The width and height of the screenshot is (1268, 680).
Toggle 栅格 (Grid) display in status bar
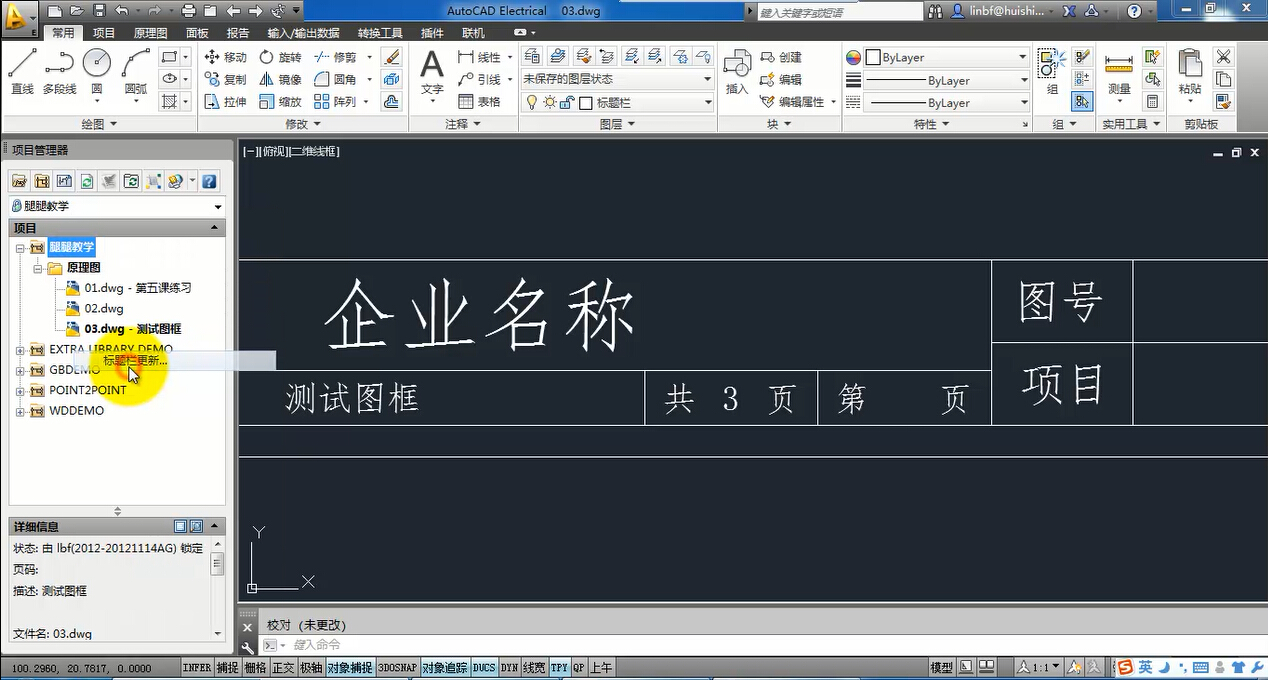tap(255, 668)
